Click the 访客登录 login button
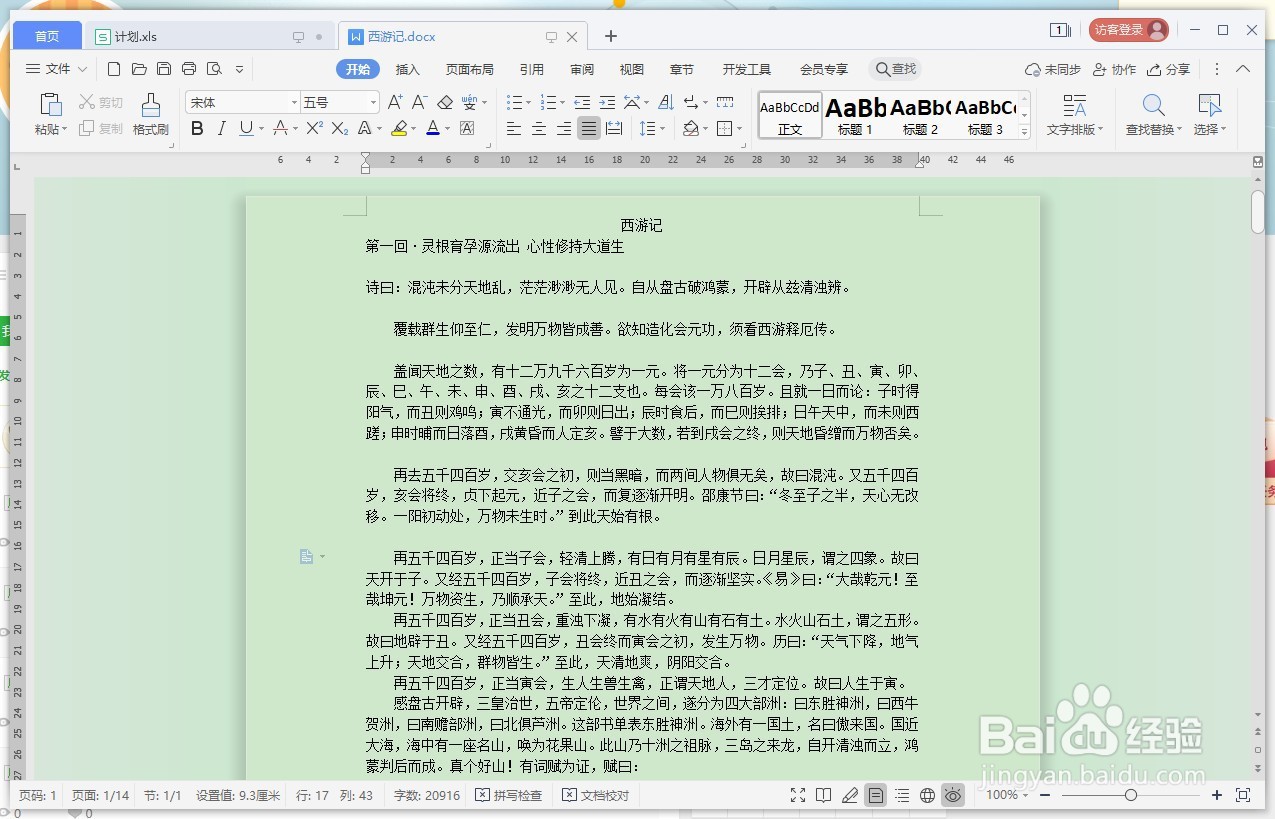Viewport: 1275px width, 819px height. (1129, 30)
